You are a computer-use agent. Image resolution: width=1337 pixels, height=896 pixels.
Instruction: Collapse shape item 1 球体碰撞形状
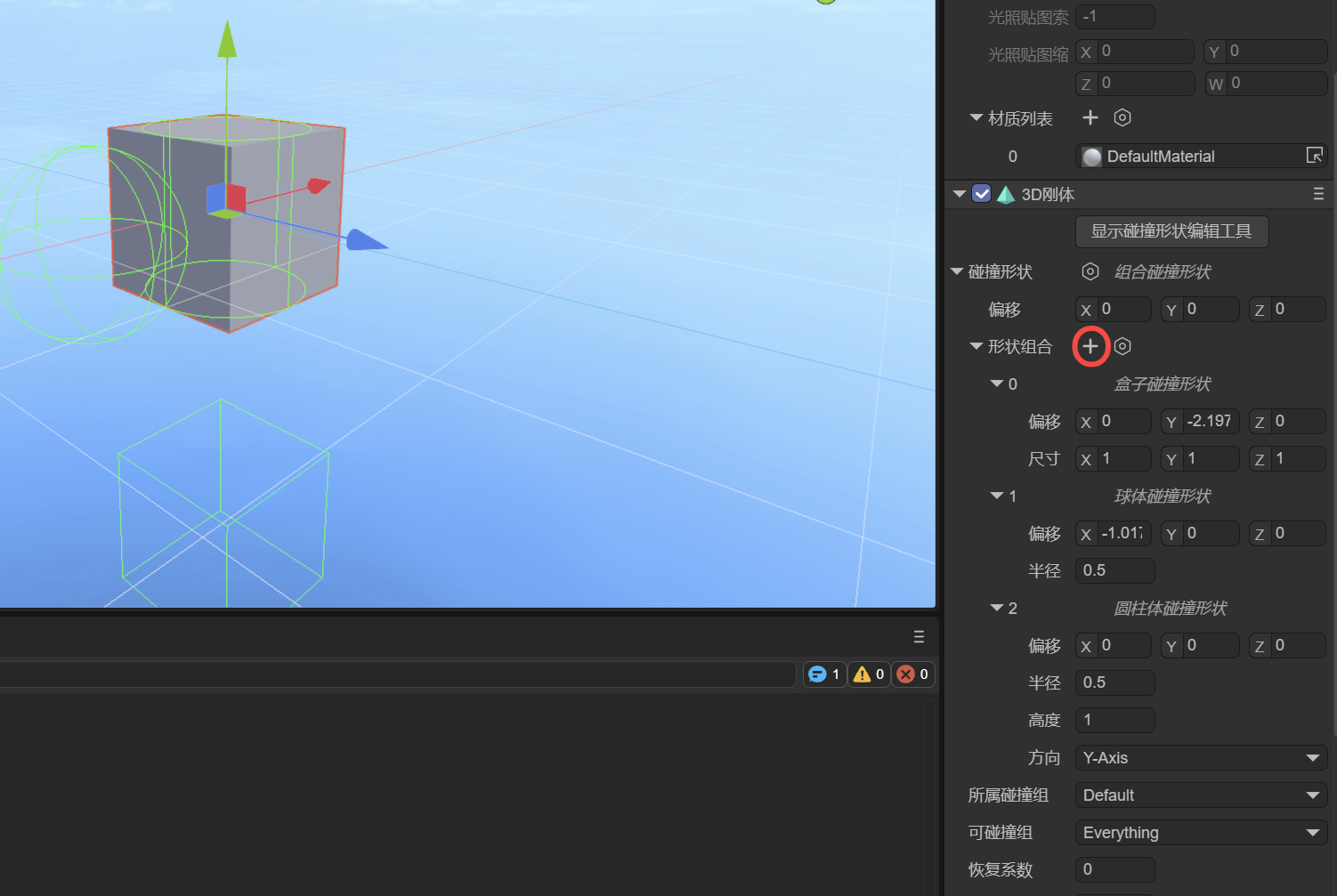click(997, 496)
